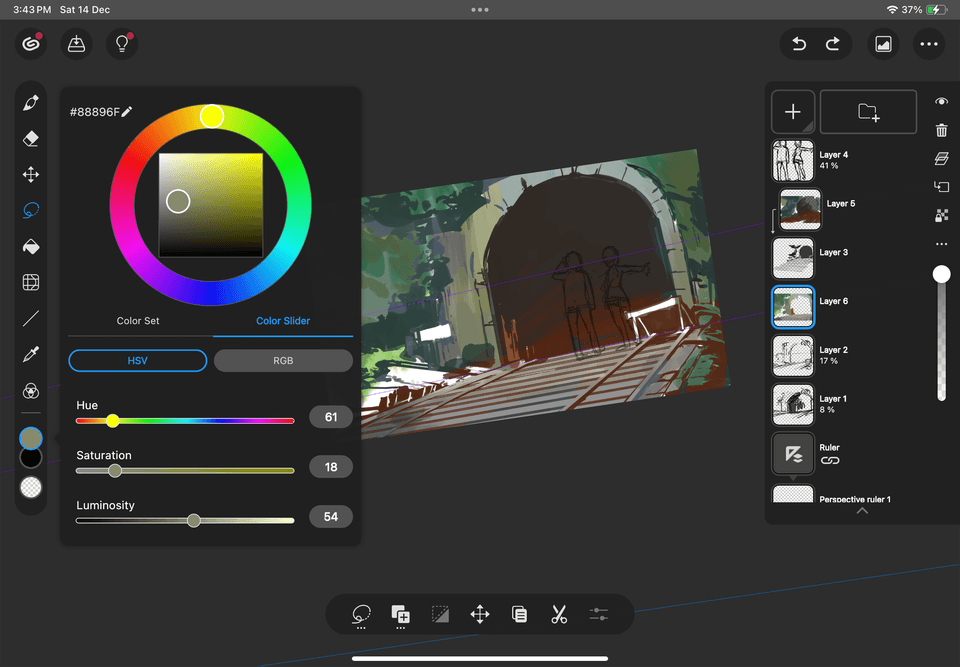Click the Luminosity slider handle
Image resolution: width=960 pixels, height=667 pixels.
193,521
